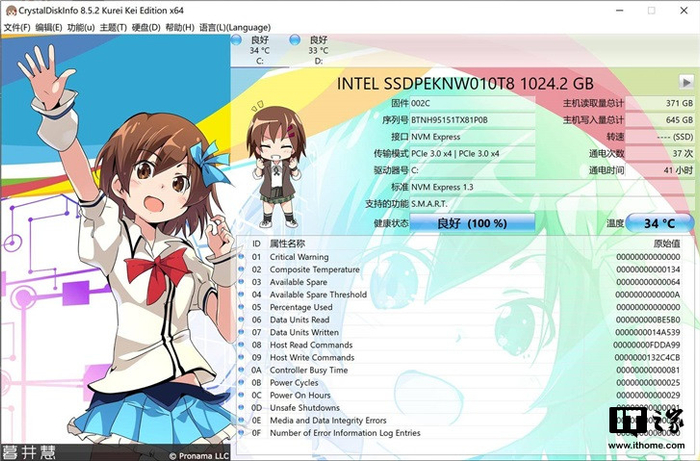Image resolution: width=700 pixels, height=461 pixels.
Task: Click the 良好 (100 %) health status button
Action: [x=472, y=223]
